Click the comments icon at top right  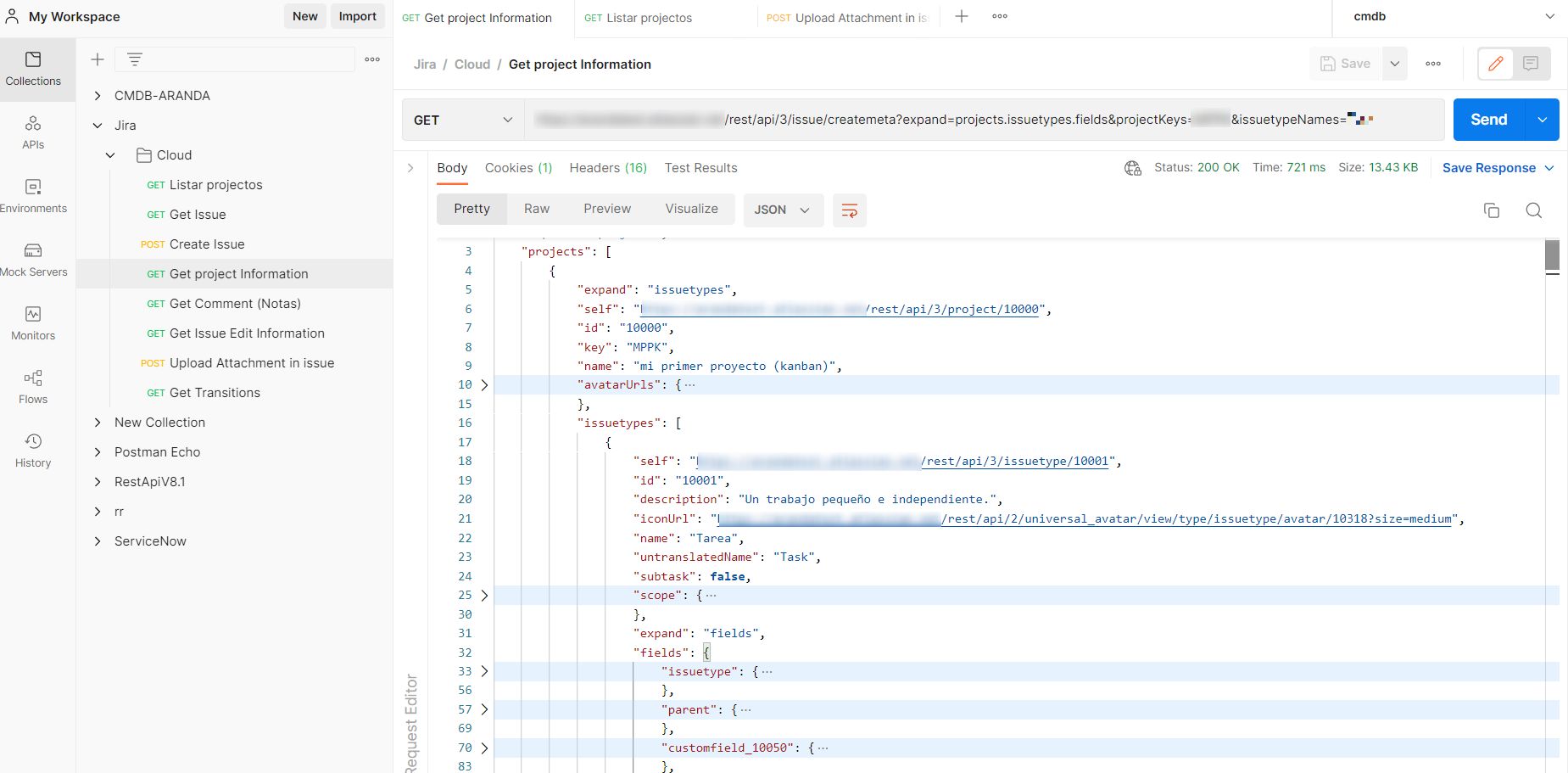pos(1531,64)
